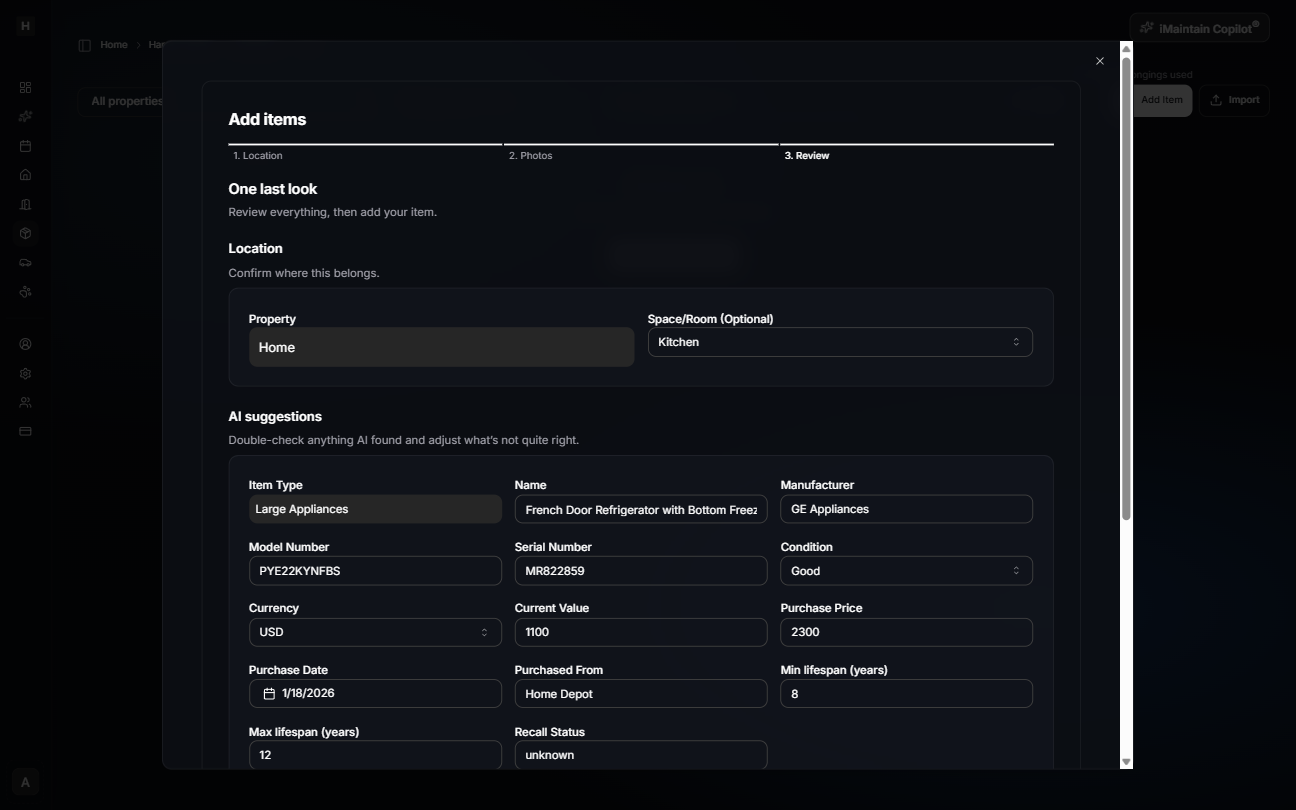Click the Serial Number input field
This screenshot has width=1296, height=810.
point(641,570)
